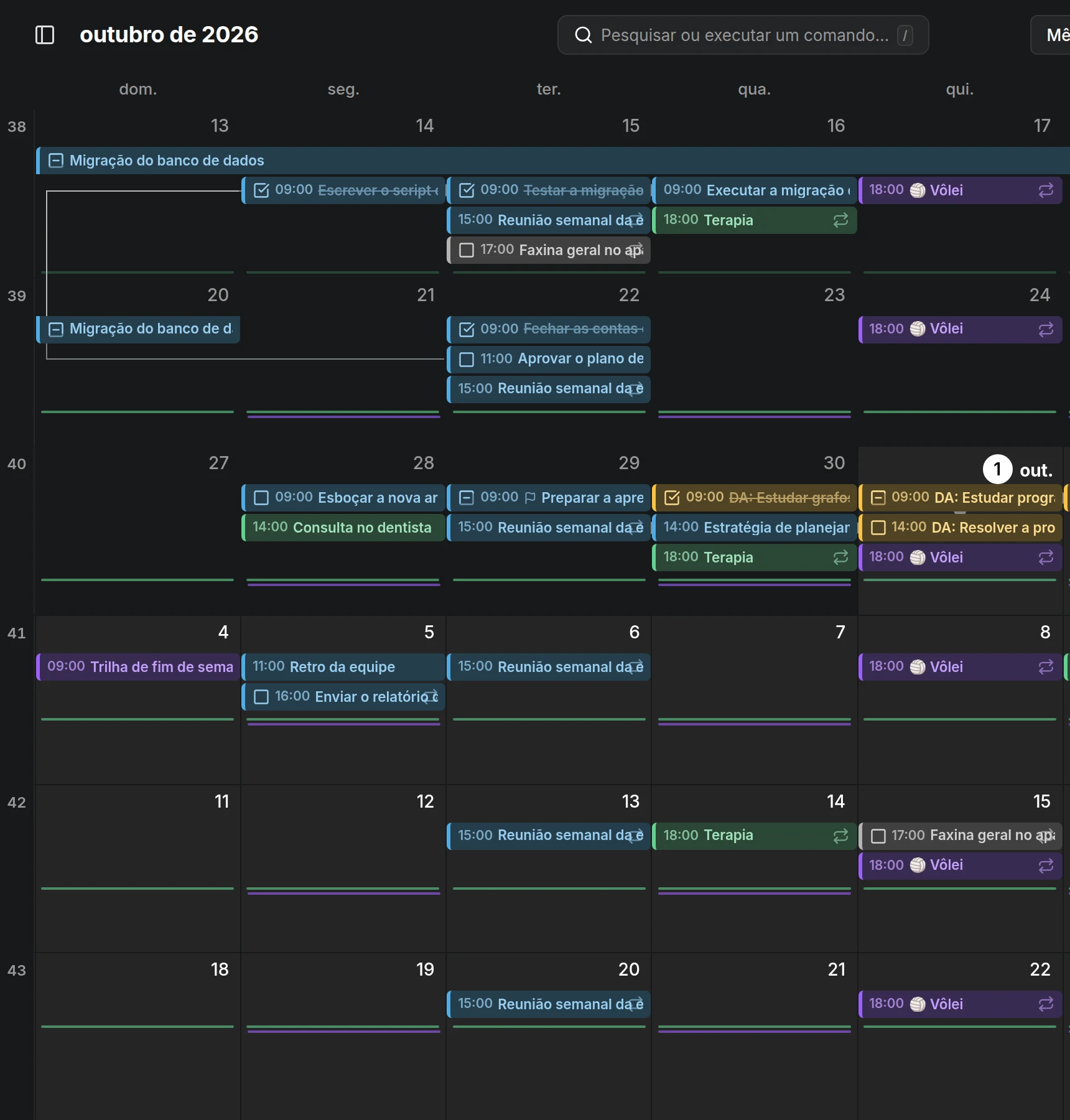The image size is (1070, 1120).
Task: Select week number 41 label
Action: tap(16, 633)
